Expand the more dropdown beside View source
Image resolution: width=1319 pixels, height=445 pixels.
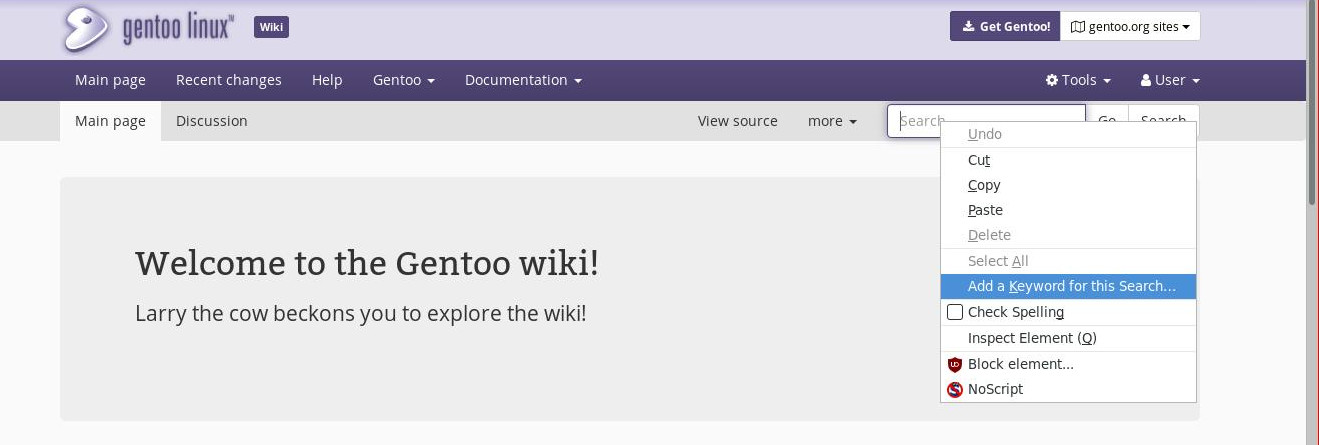832,121
